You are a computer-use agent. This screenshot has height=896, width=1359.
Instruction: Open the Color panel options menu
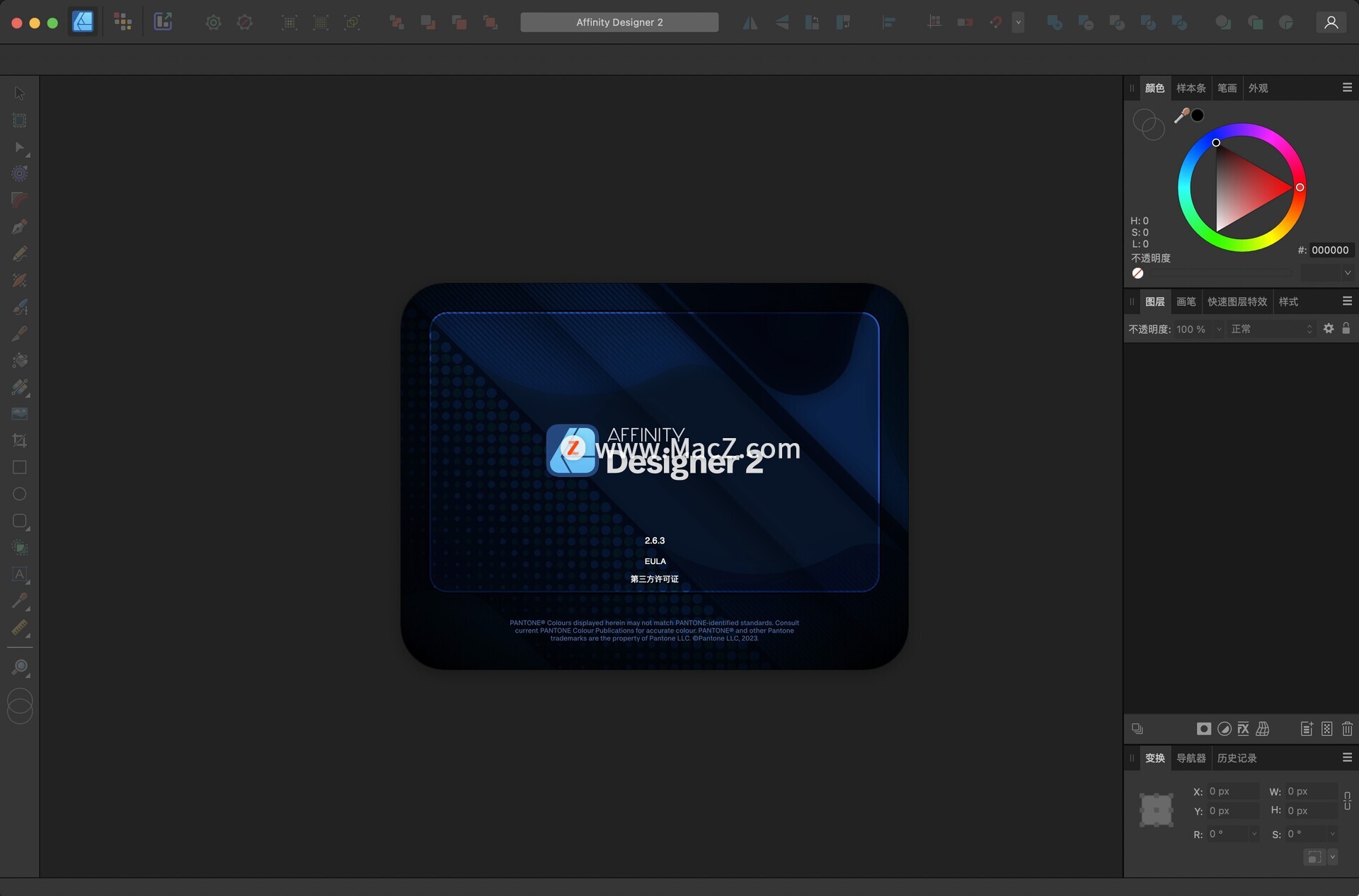[x=1347, y=88]
